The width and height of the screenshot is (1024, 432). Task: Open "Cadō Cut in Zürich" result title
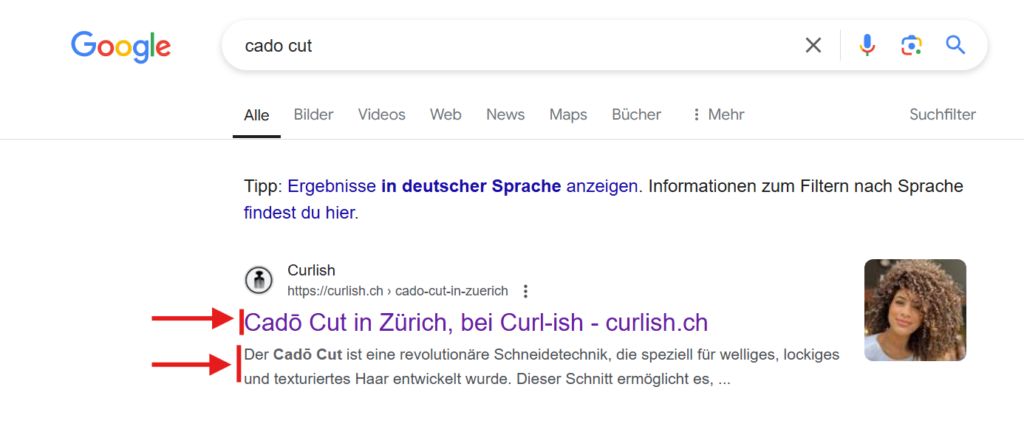click(476, 322)
